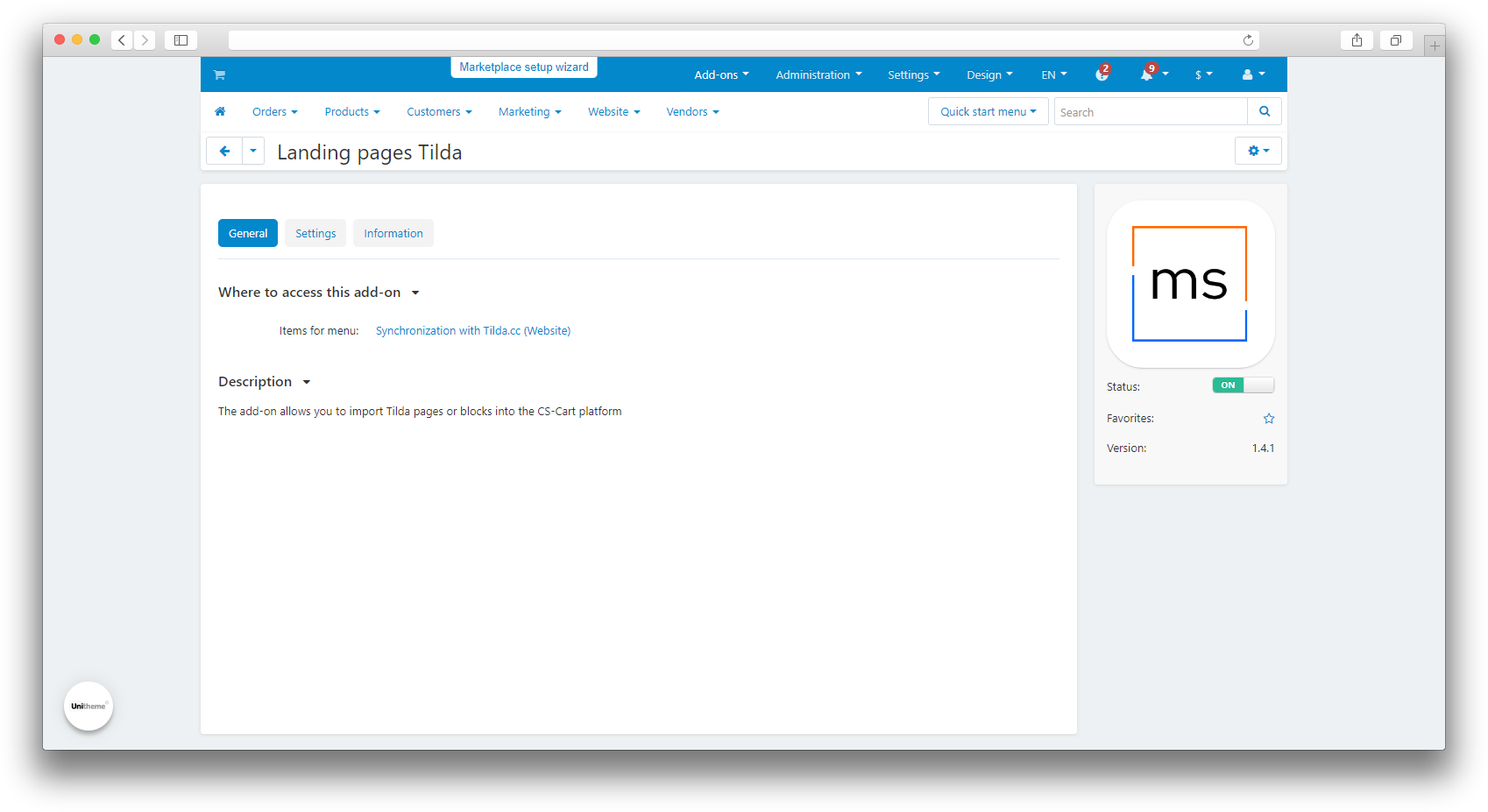Open the notifications bell icon
This screenshot has height=812, width=1488.
(1147, 75)
